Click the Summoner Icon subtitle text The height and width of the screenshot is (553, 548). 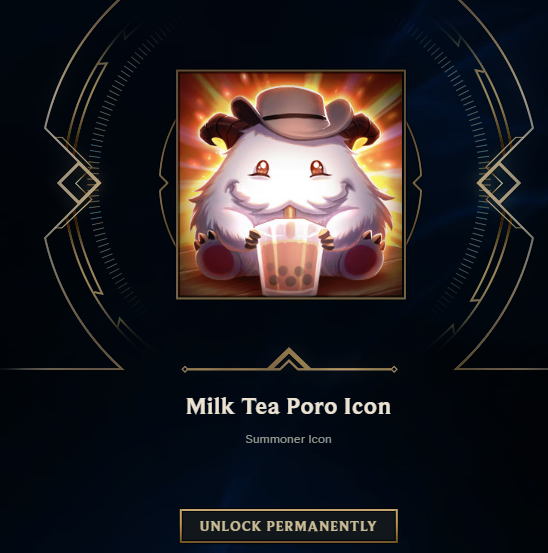288,439
